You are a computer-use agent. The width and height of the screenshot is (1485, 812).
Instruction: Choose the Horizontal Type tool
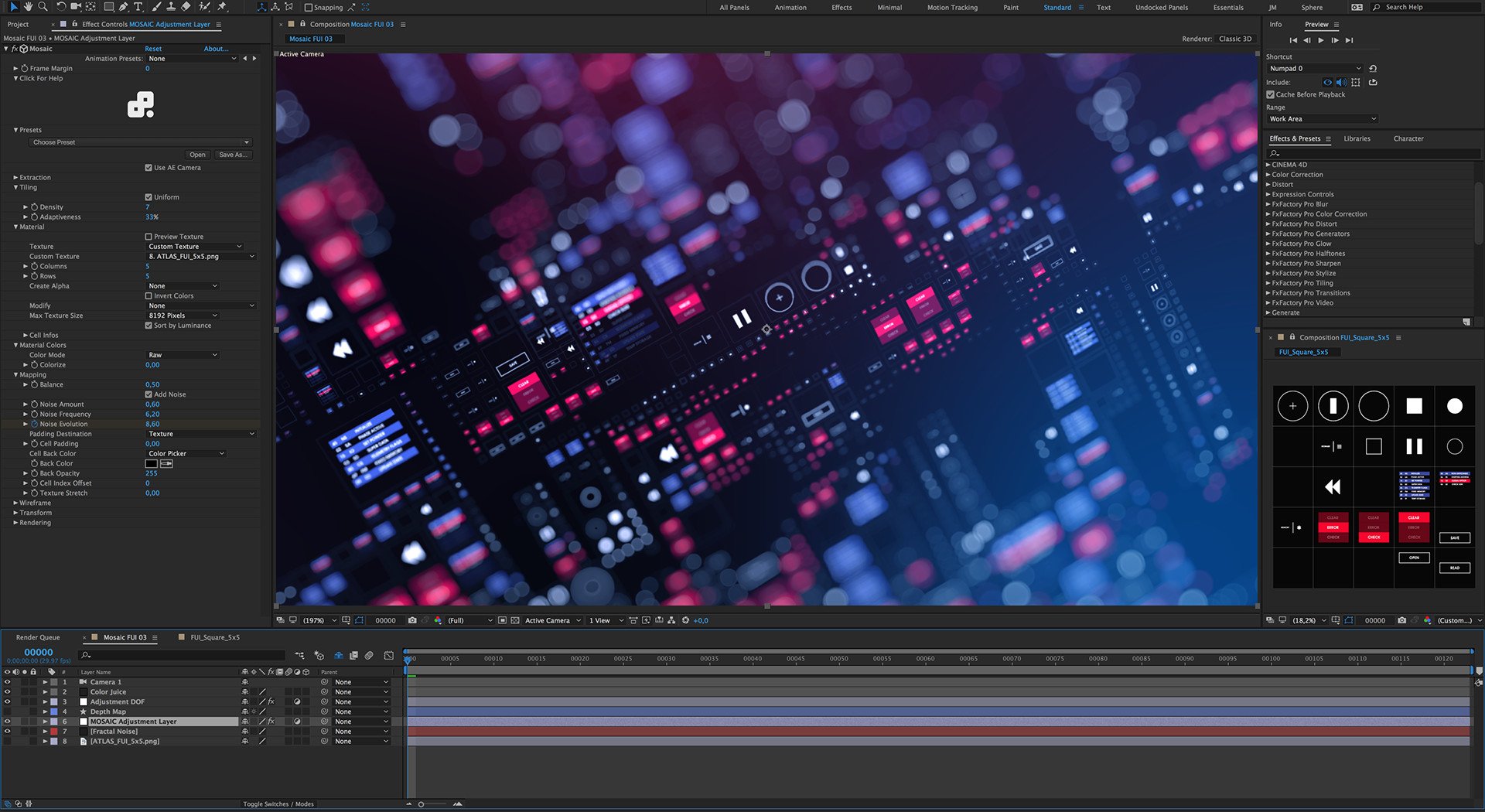(138, 7)
